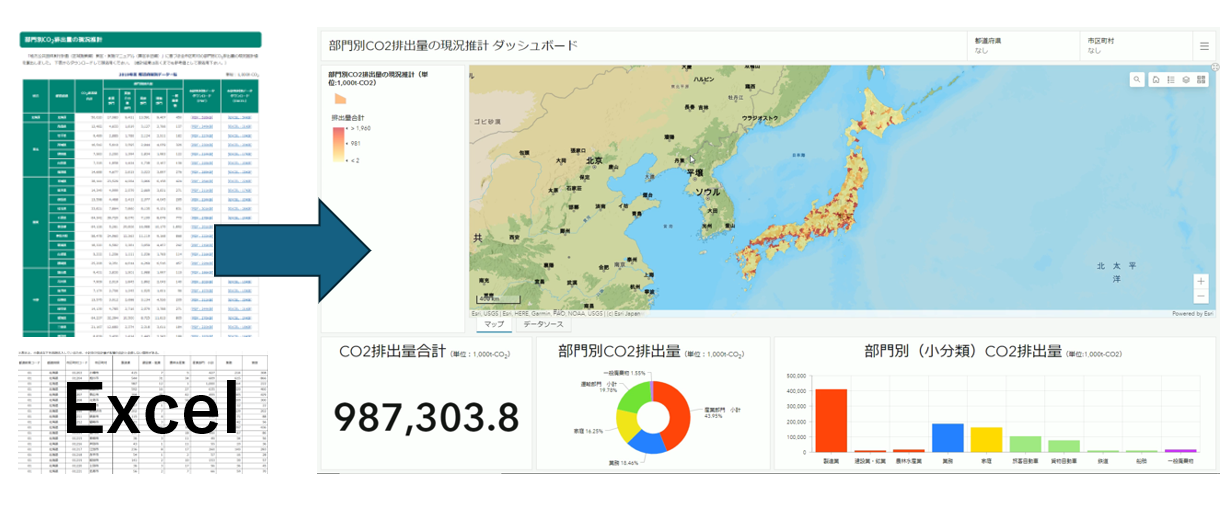Screen dimensions: 1227x525
Task: Zoom out on the map
Action: pyautogui.click(x=1201, y=296)
